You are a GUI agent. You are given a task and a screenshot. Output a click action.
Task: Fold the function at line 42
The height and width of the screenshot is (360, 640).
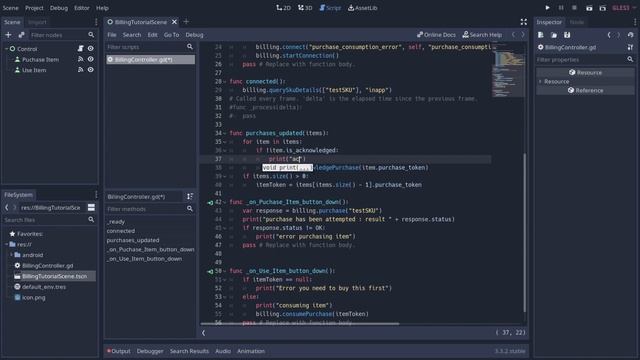[224, 202]
